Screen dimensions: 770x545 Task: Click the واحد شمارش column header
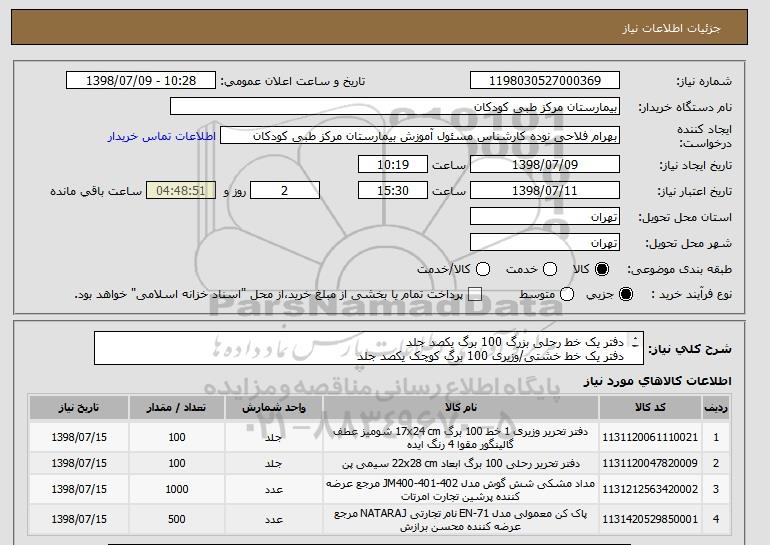point(274,408)
